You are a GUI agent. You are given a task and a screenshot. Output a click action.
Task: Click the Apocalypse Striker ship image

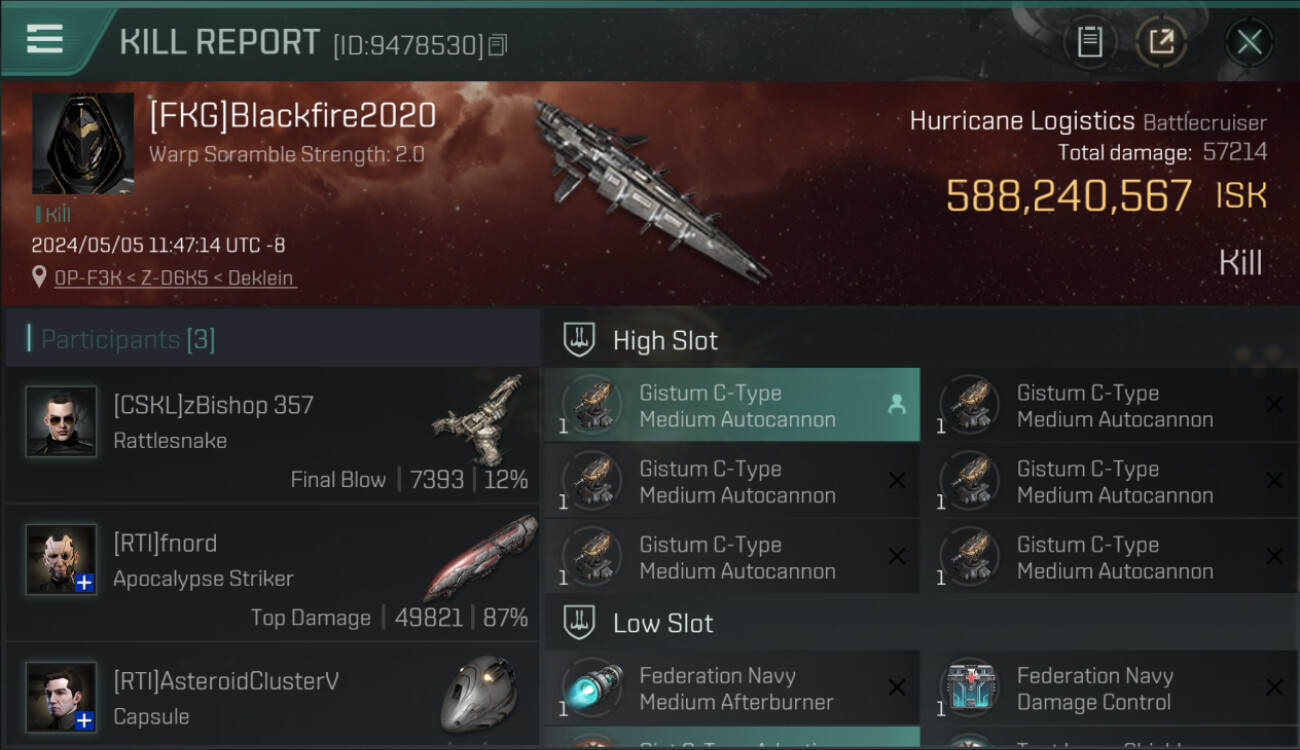tap(480, 556)
